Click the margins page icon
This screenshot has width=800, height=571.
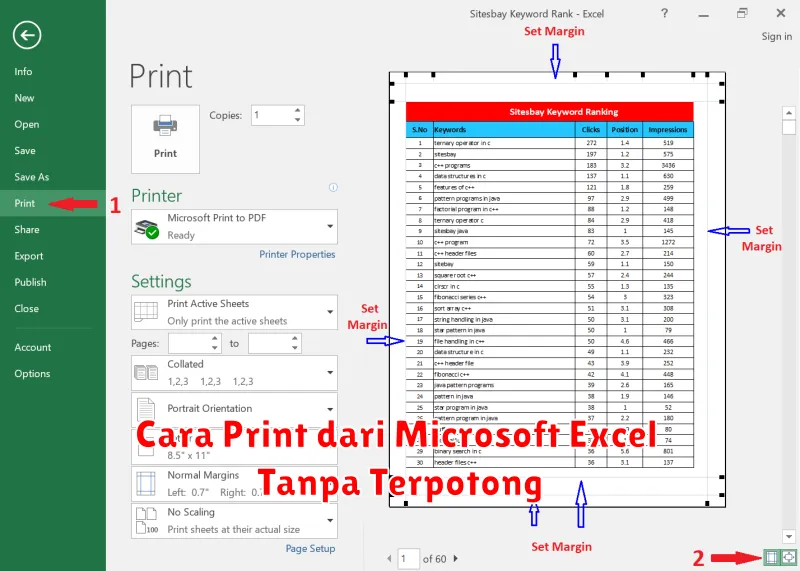[146, 483]
